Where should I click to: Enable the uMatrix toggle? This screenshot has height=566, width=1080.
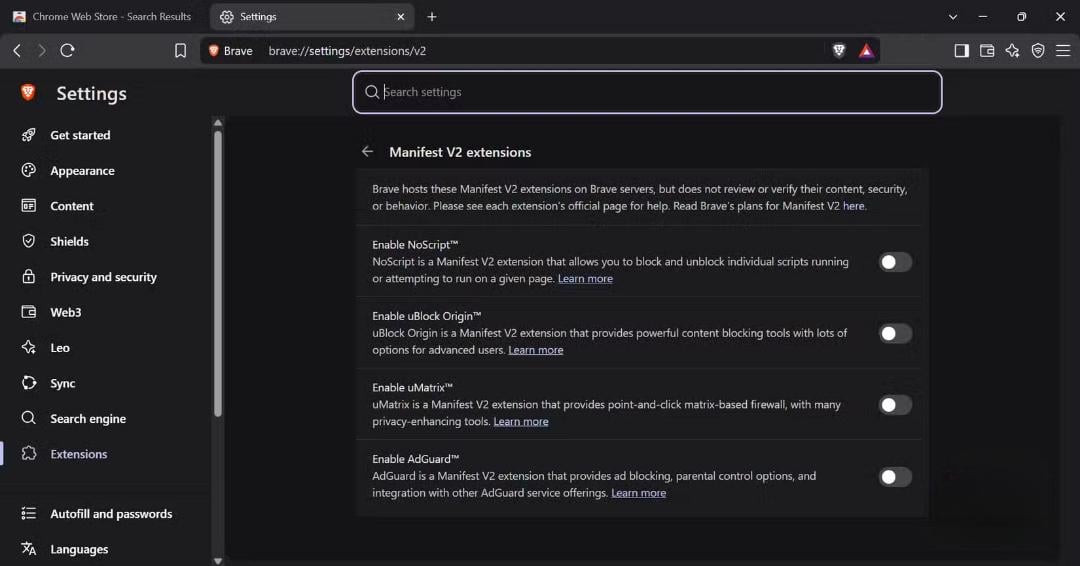click(x=895, y=405)
